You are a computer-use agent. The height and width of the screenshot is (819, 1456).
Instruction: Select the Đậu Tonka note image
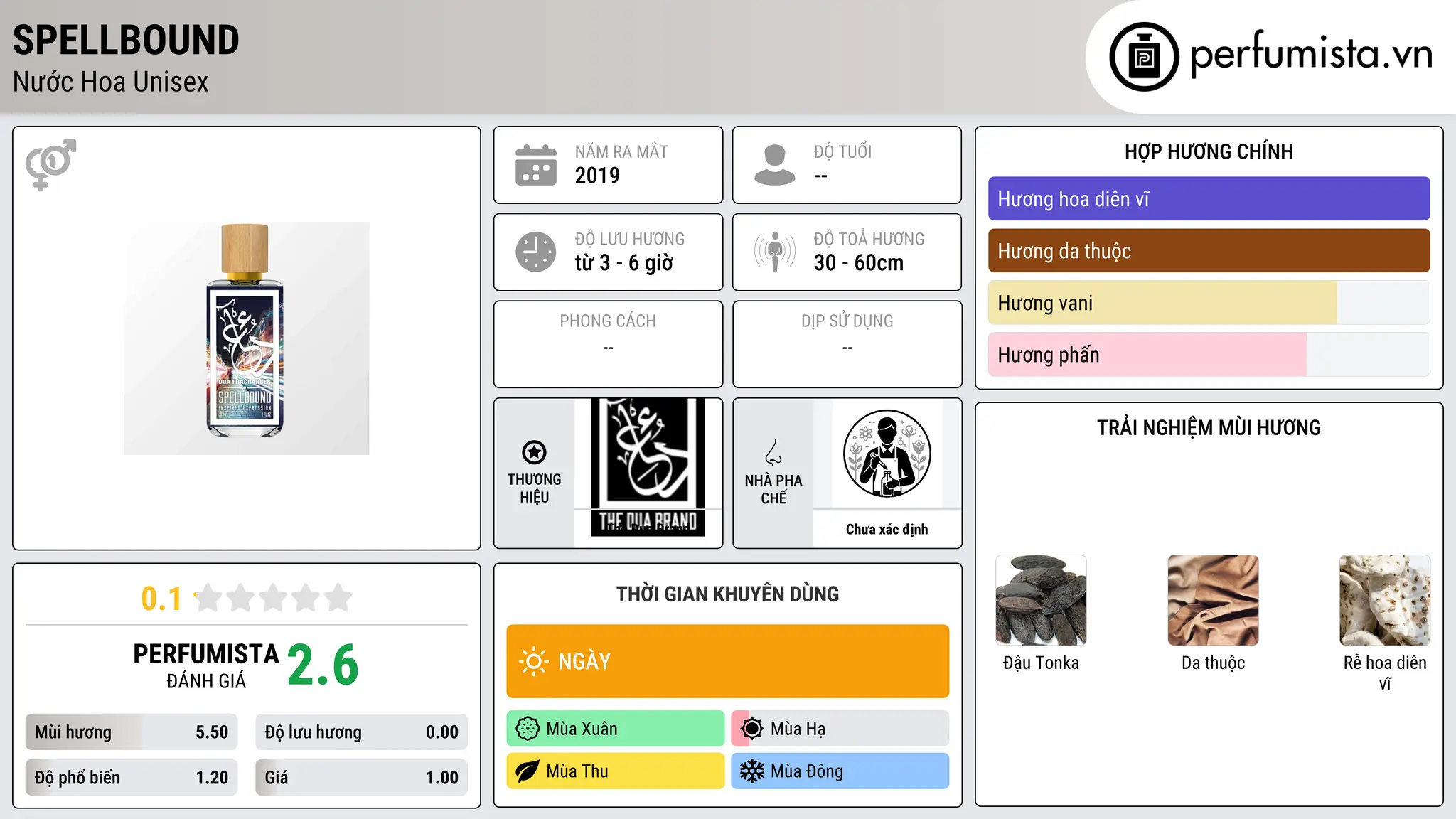pyautogui.click(x=1041, y=600)
